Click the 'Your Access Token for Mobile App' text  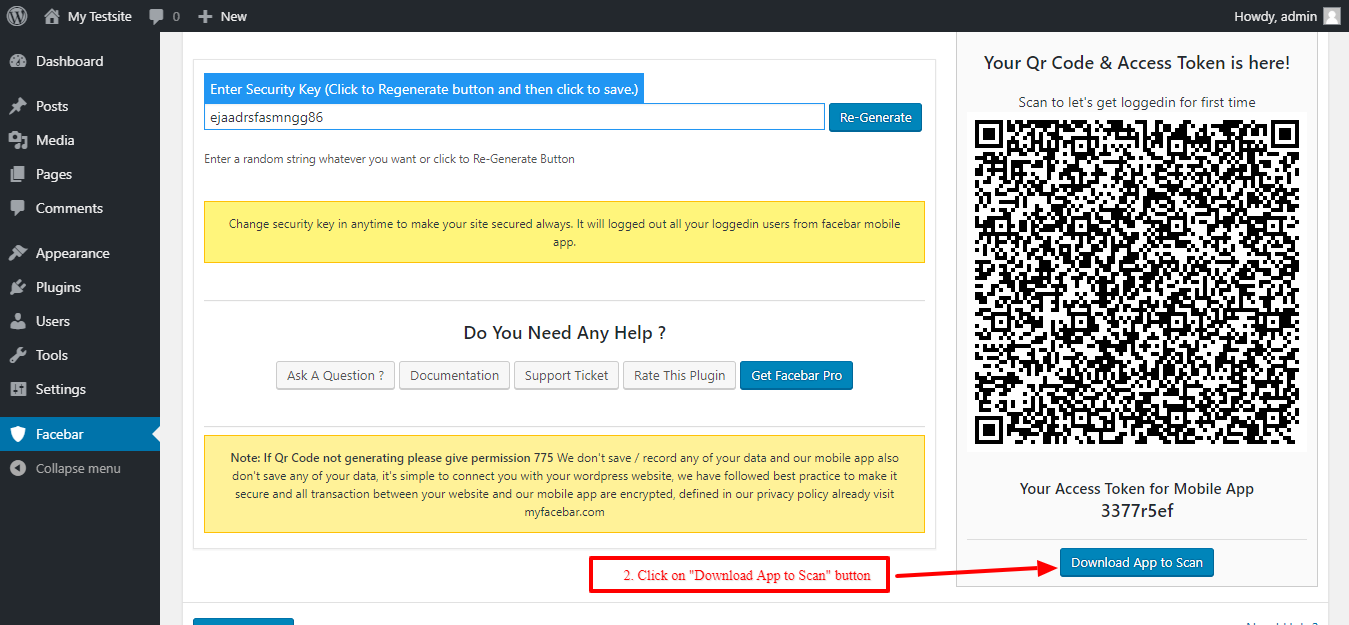click(x=1137, y=489)
